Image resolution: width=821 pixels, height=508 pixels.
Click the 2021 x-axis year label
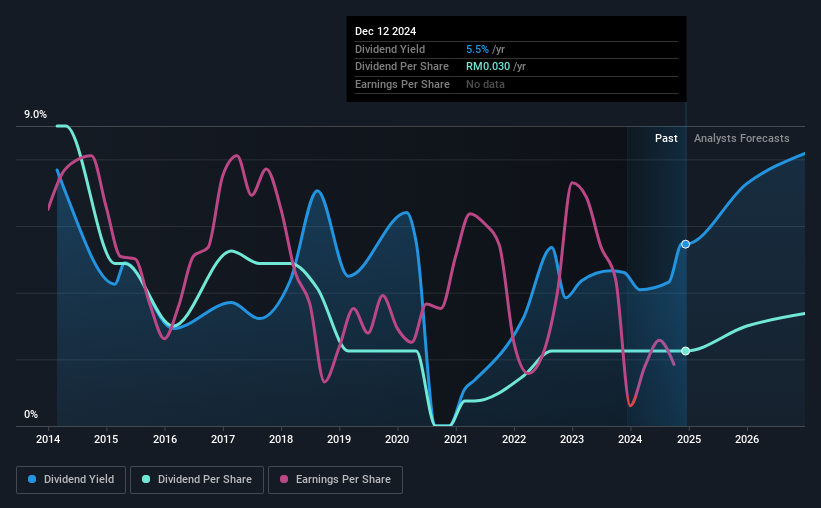pyautogui.click(x=456, y=439)
